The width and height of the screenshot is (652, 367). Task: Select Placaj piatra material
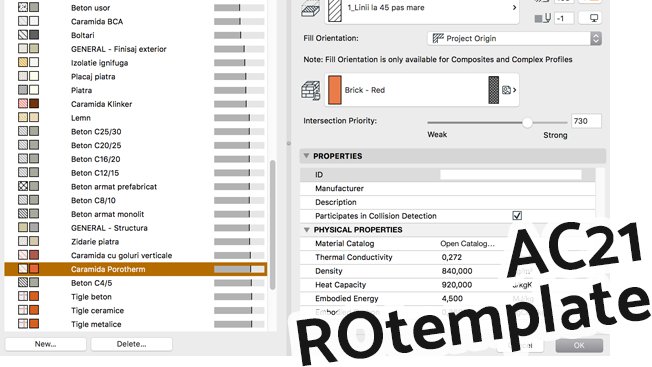[x=136, y=76]
